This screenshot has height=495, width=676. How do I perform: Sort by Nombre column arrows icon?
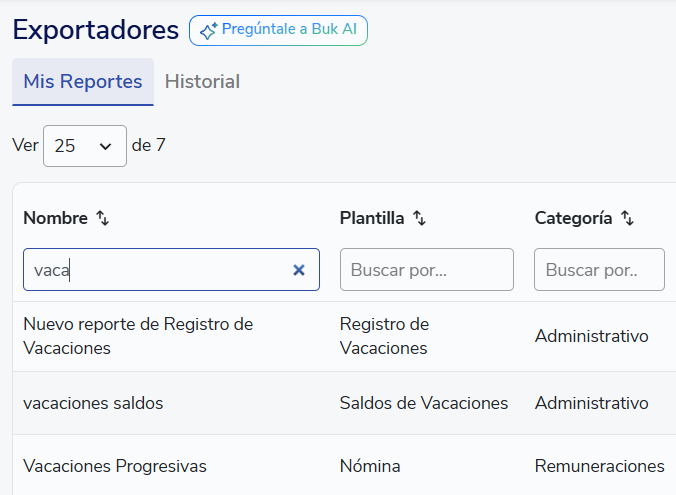coord(102,218)
